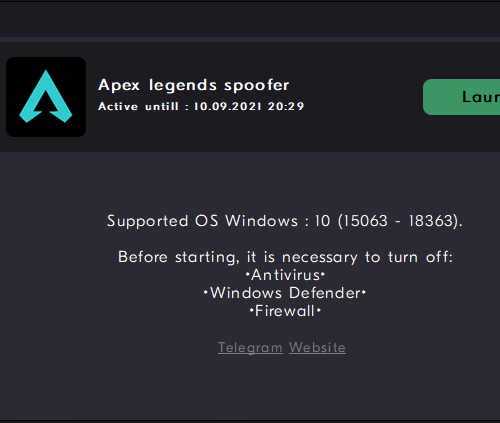
Task: Click the Windows Defender bullet item
Action: click(285, 293)
